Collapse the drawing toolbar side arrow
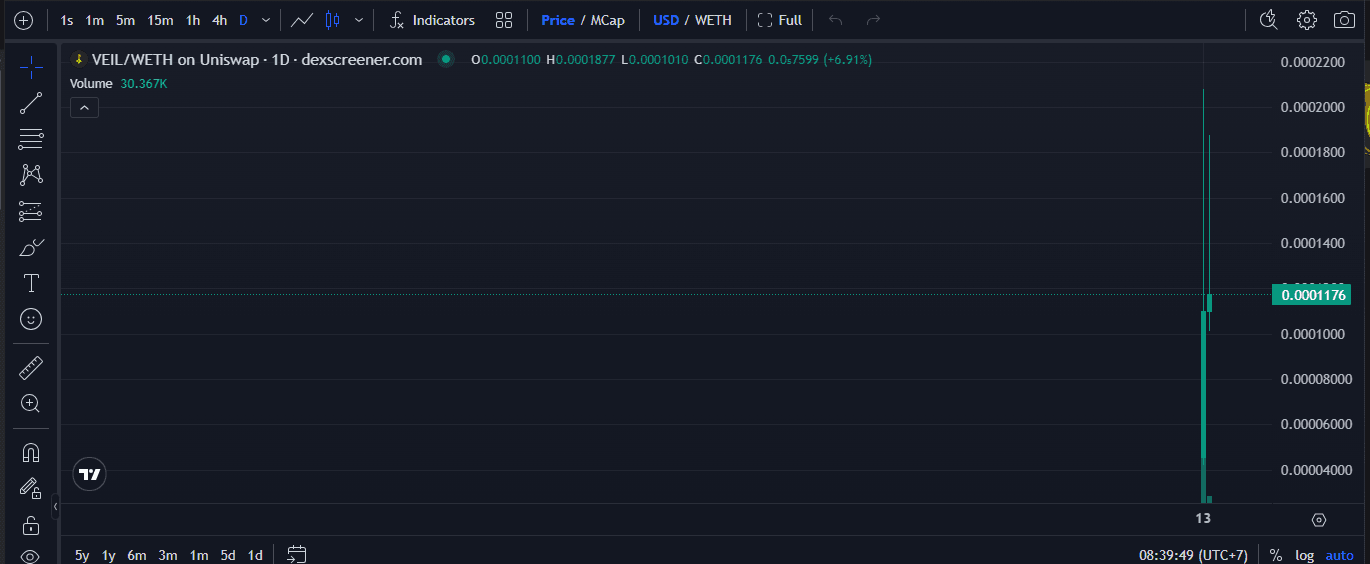This screenshot has height=564, width=1370. pos(56,508)
